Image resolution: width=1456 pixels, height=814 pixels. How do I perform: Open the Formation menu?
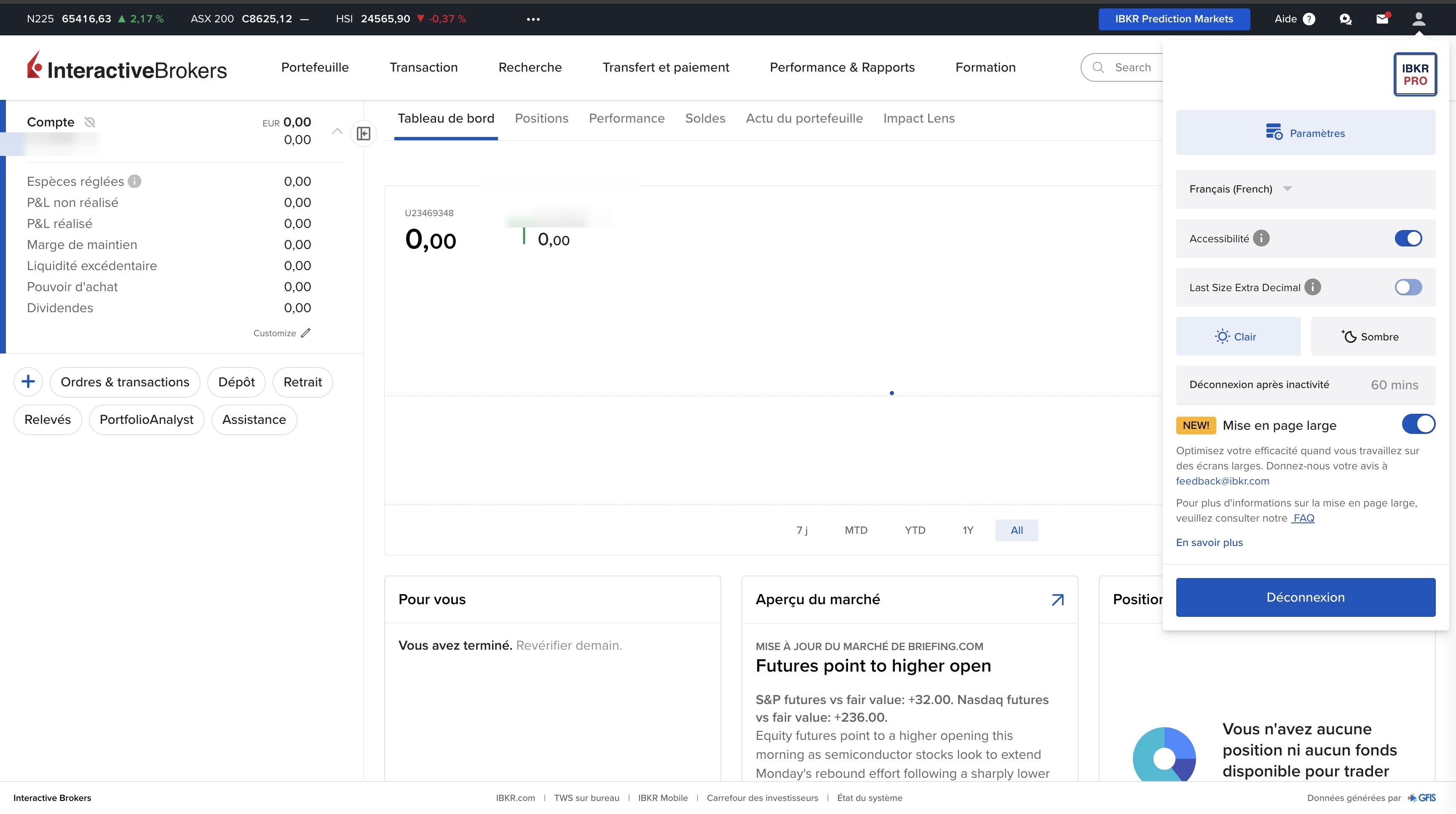pos(985,67)
